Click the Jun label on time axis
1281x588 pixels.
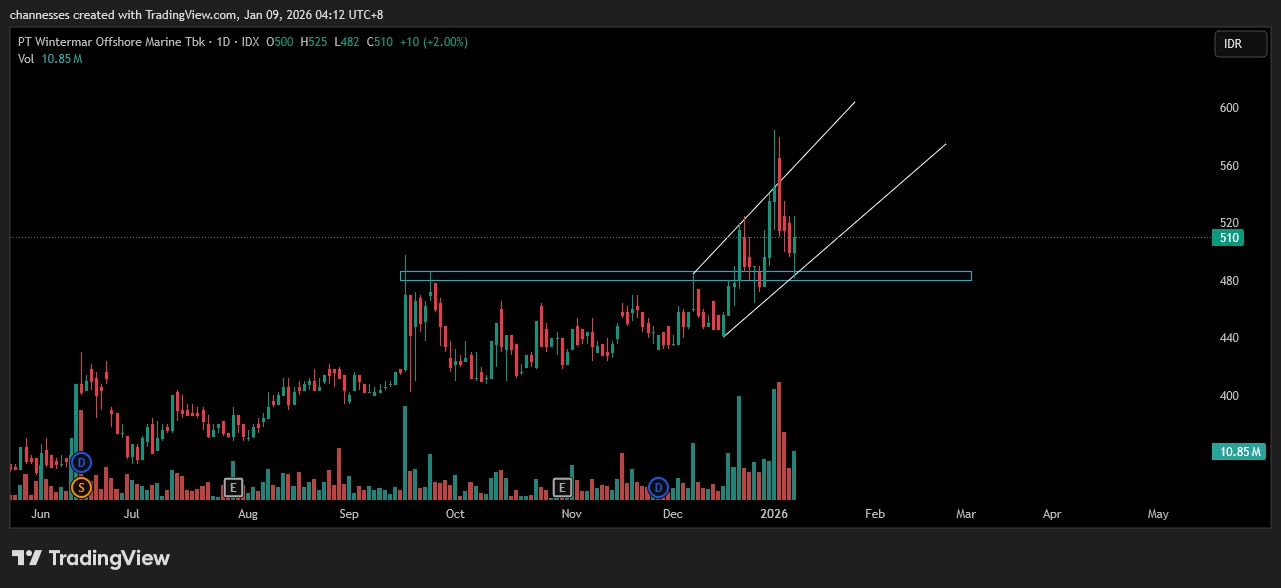tap(41, 514)
